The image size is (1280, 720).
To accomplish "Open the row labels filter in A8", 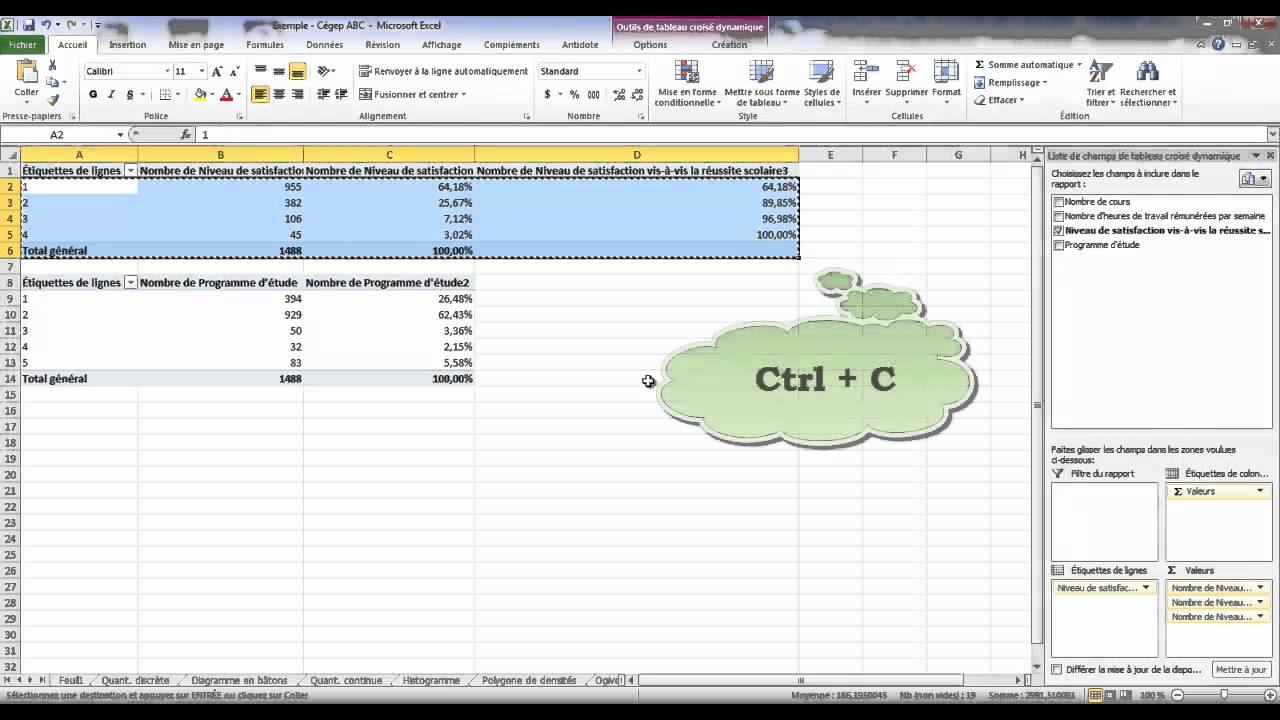I will 130,283.
